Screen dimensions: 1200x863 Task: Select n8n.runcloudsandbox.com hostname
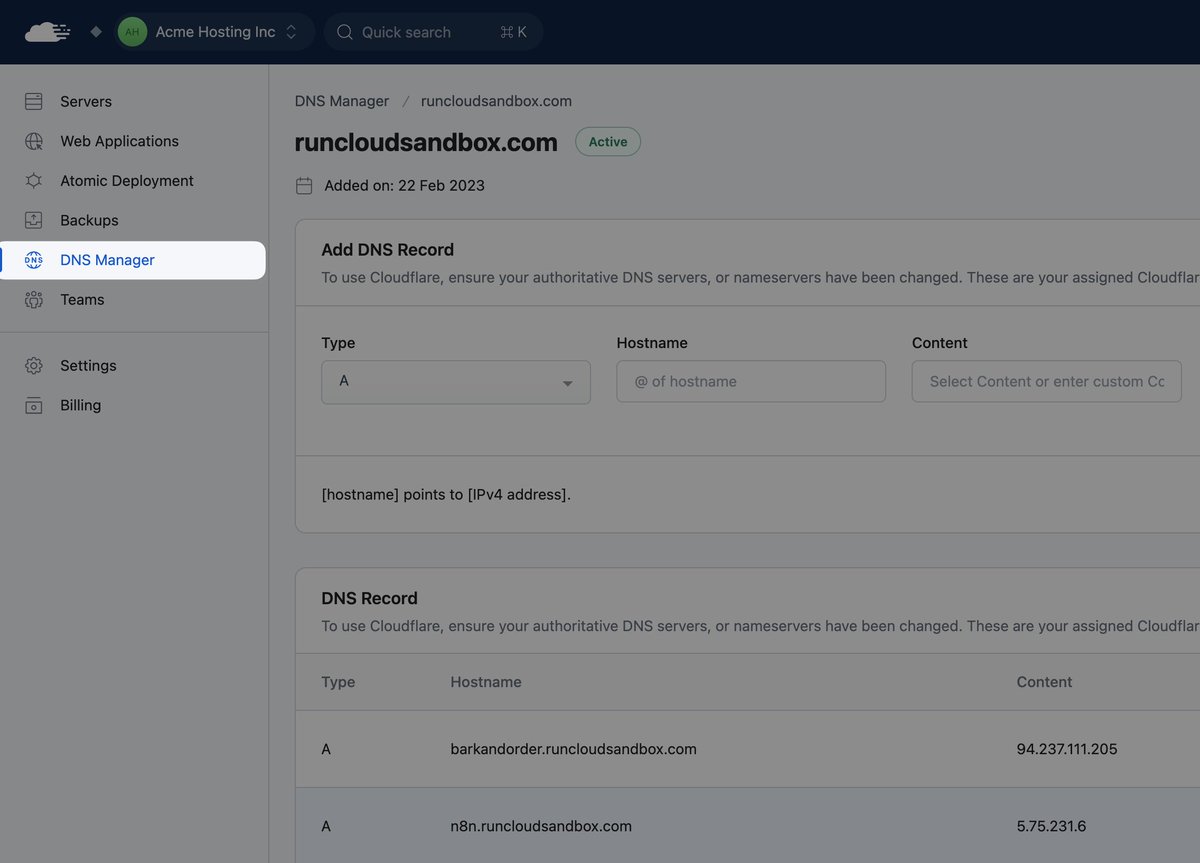(x=541, y=826)
